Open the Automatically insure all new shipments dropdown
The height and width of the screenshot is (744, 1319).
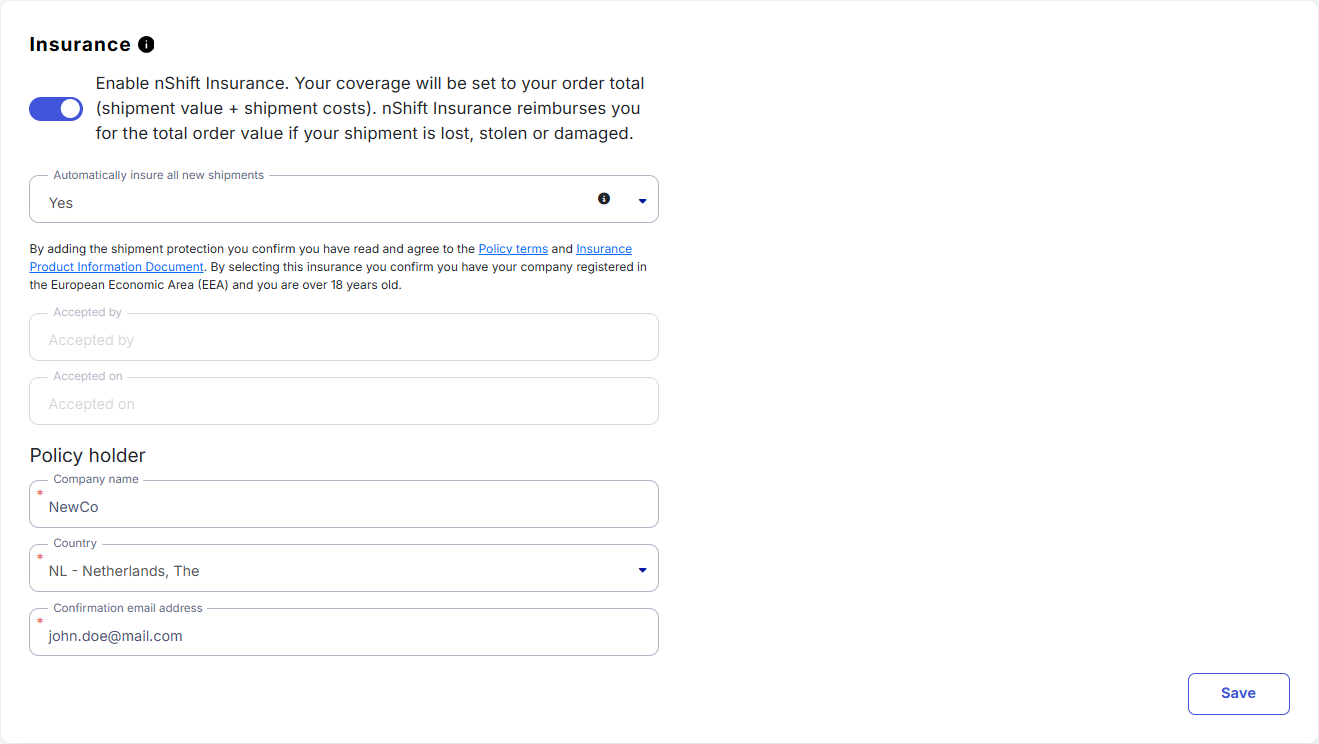320,202
